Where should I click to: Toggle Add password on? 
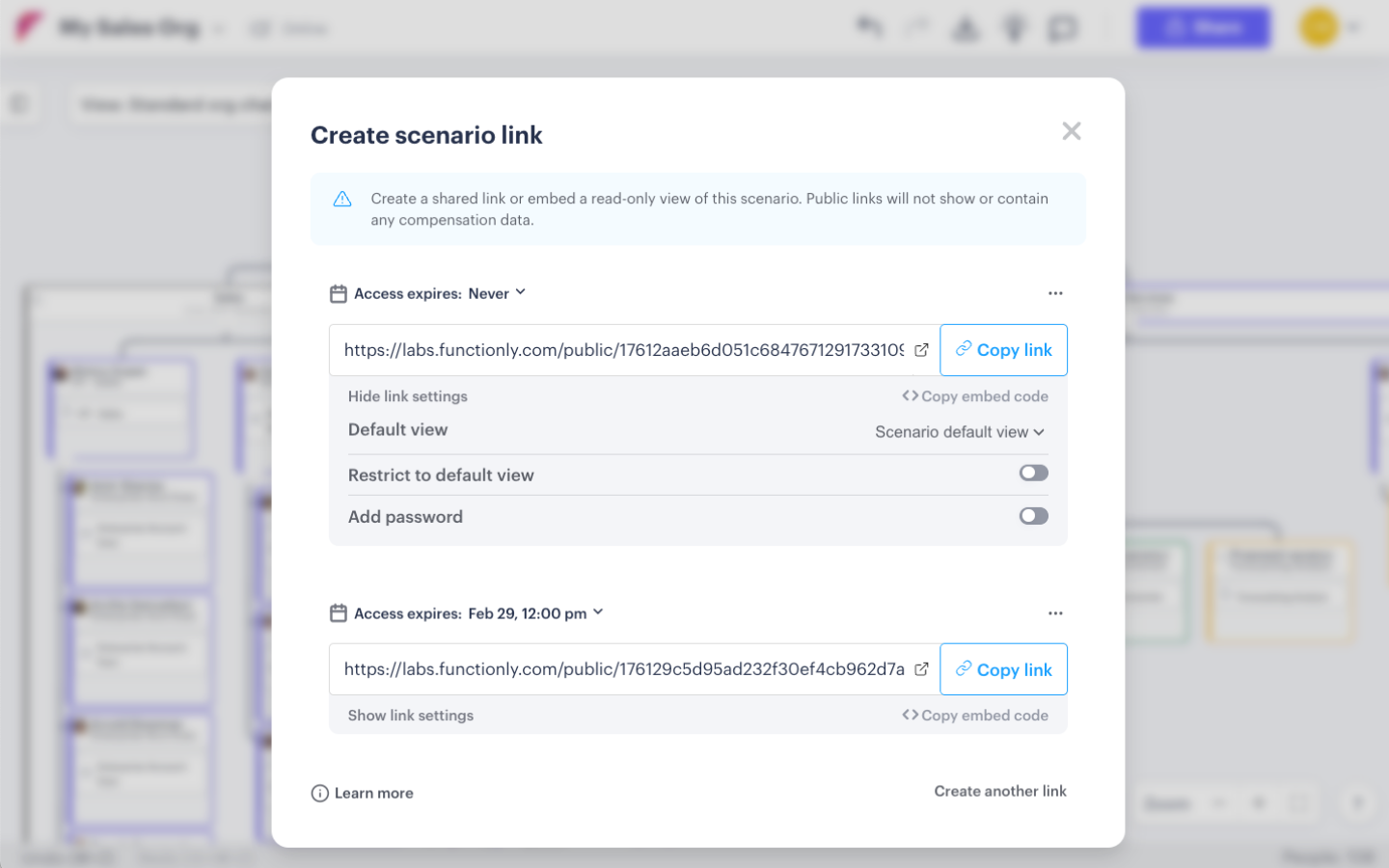pos(1033,516)
